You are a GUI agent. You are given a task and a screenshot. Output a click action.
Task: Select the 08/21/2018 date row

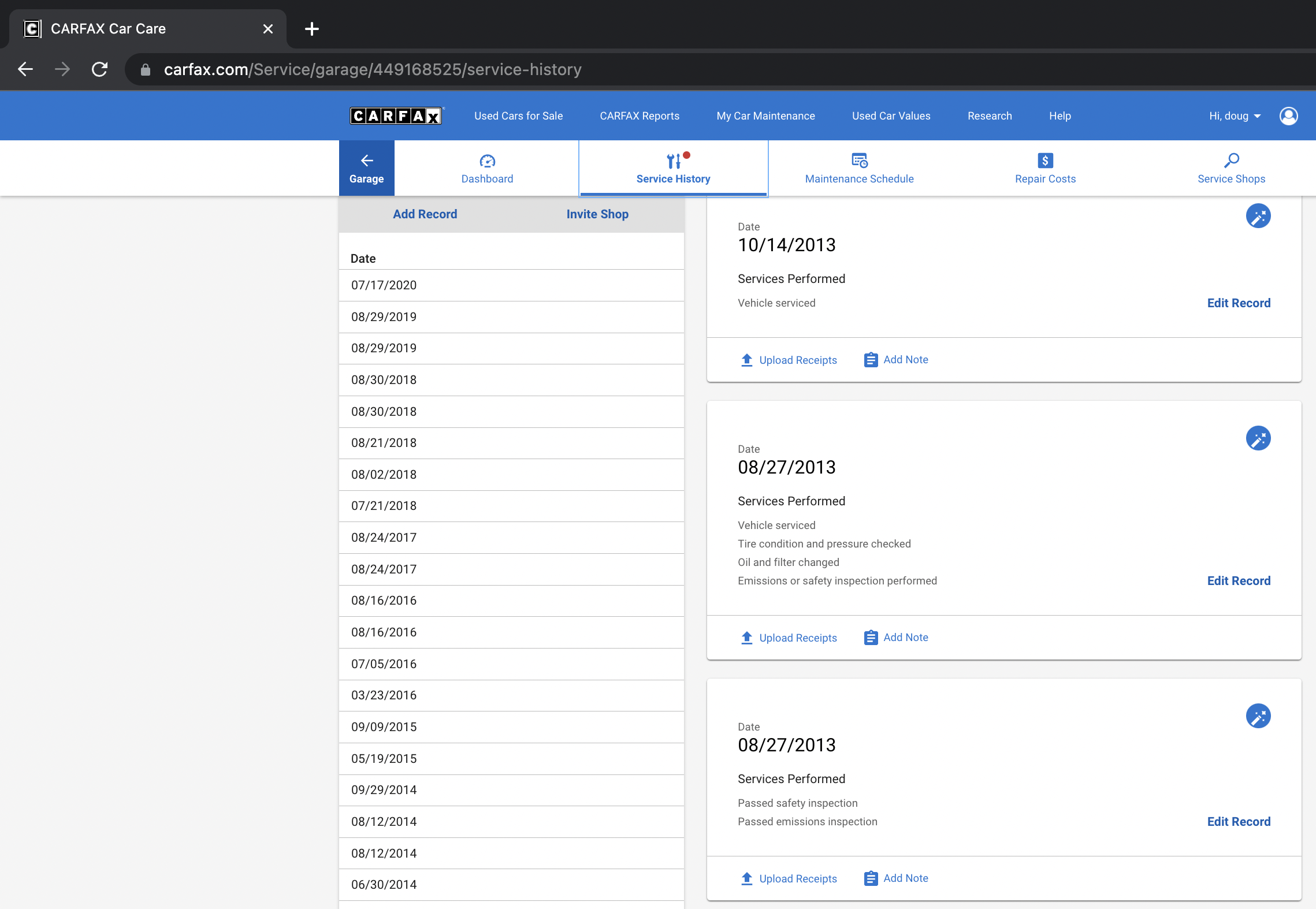coord(511,443)
